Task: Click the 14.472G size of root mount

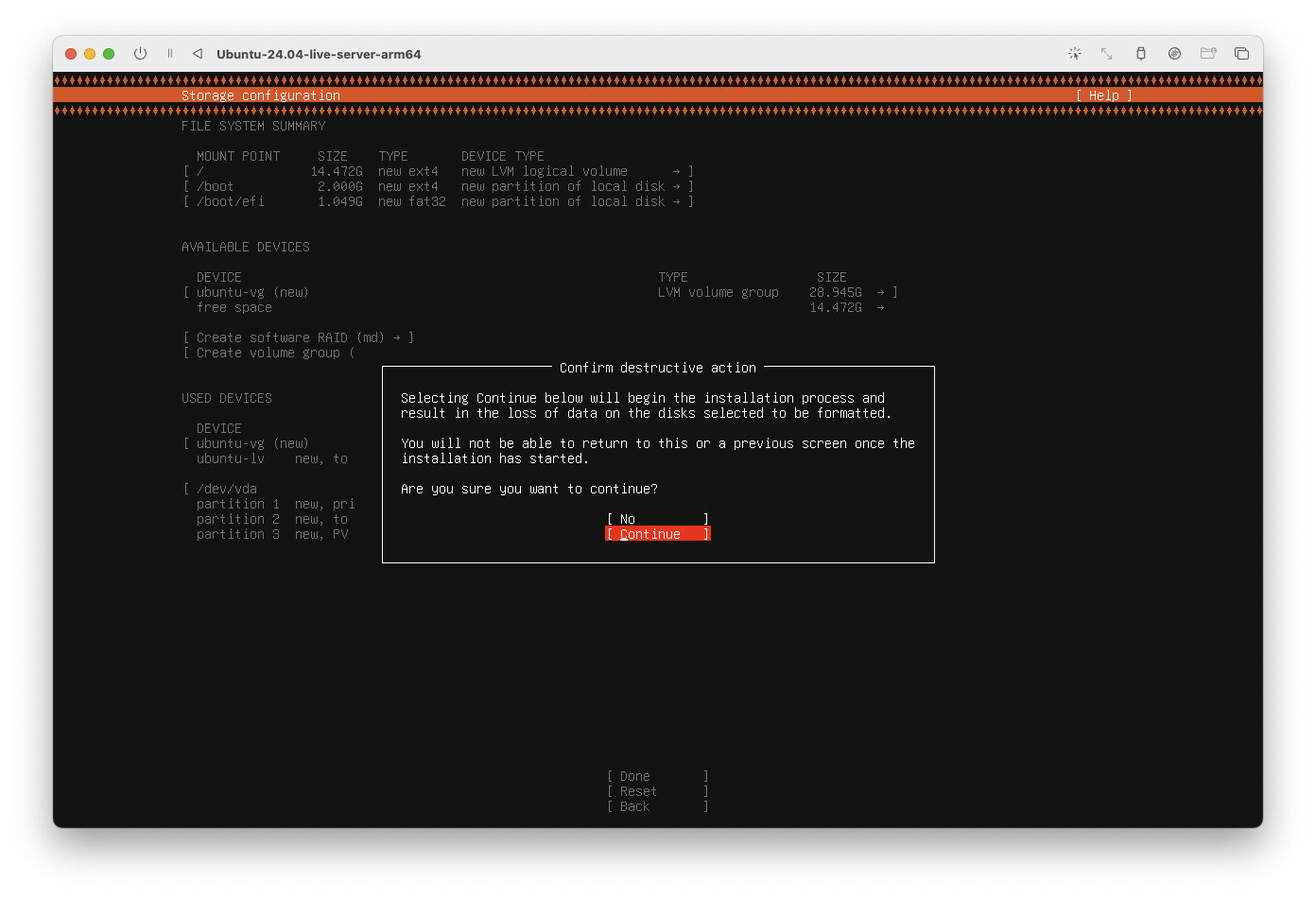Action: (x=337, y=171)
